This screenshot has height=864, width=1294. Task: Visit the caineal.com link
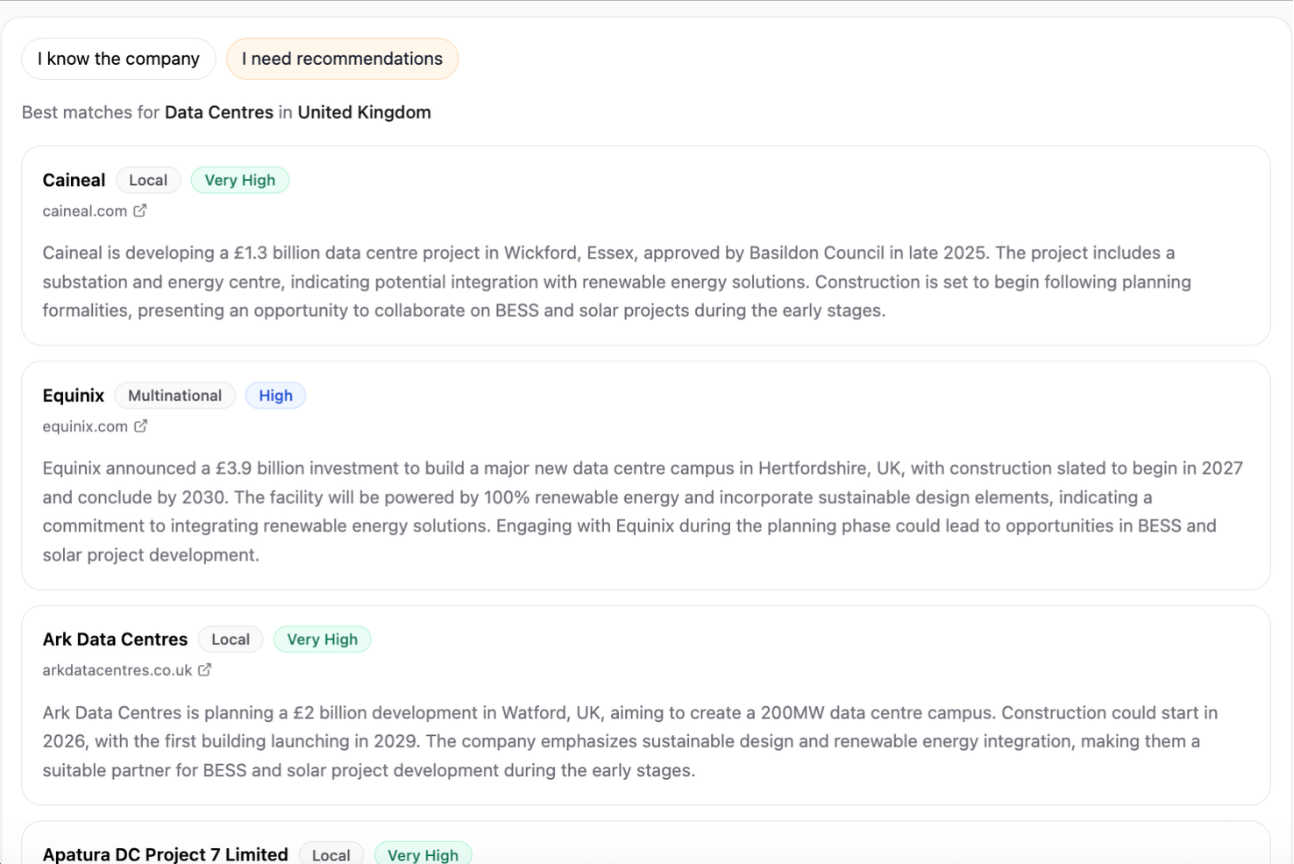85,211
